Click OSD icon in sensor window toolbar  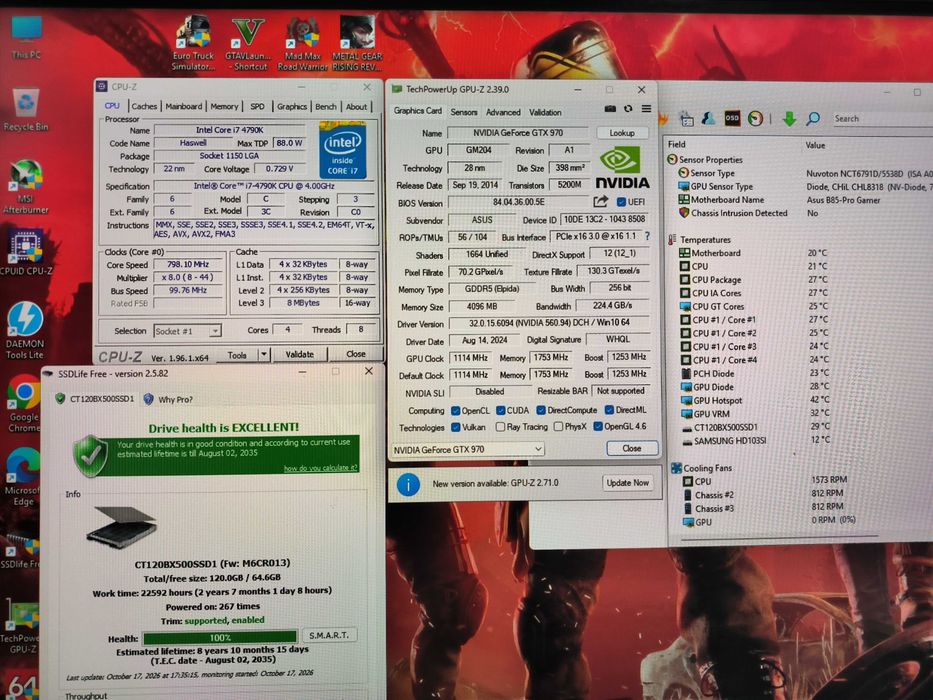coord(732,118)
